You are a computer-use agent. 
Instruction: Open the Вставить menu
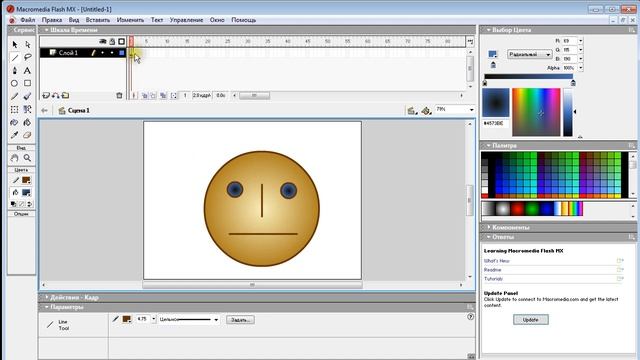pyautogui.click(x=98, y=20)
